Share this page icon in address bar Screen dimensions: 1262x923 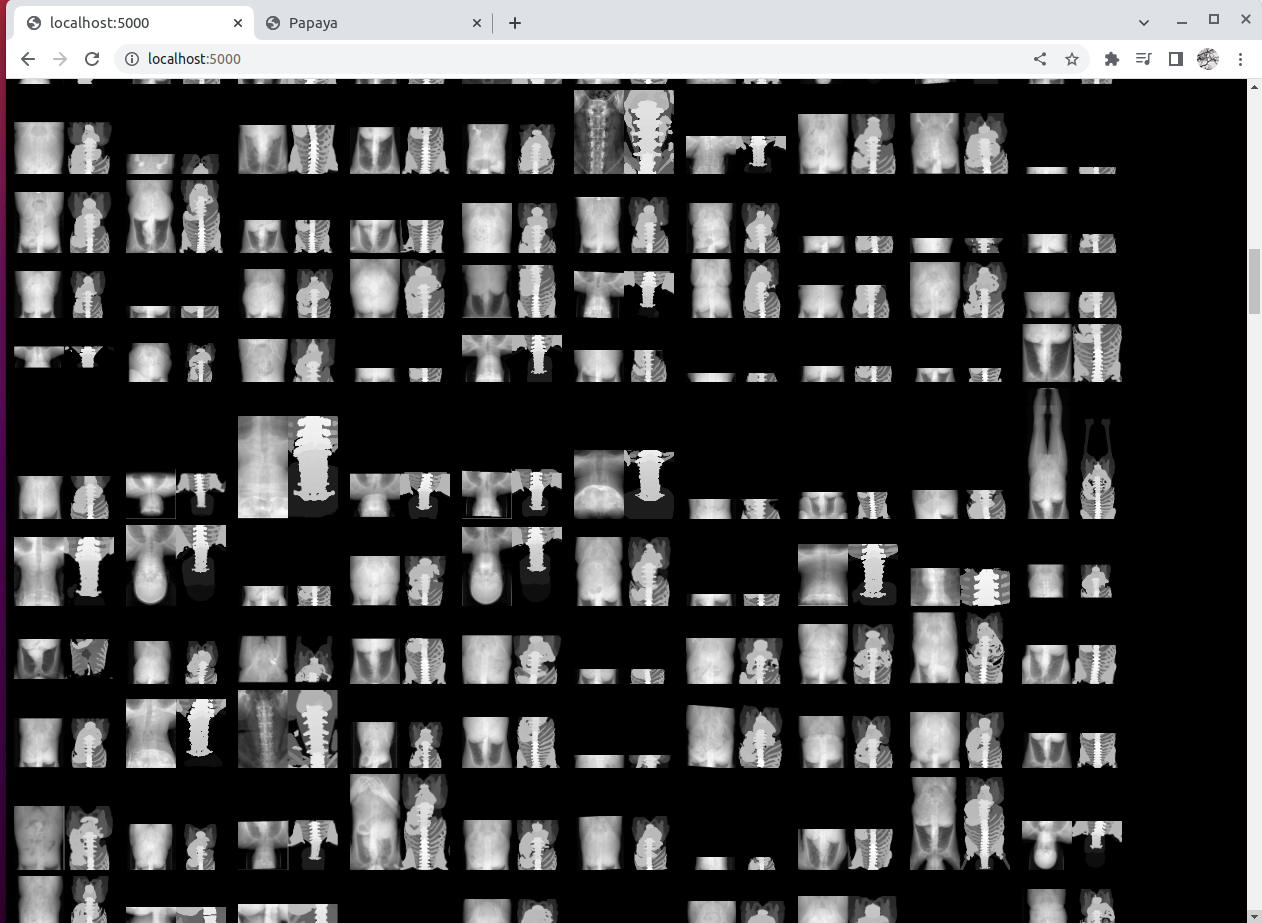[x=1040, y=59]
